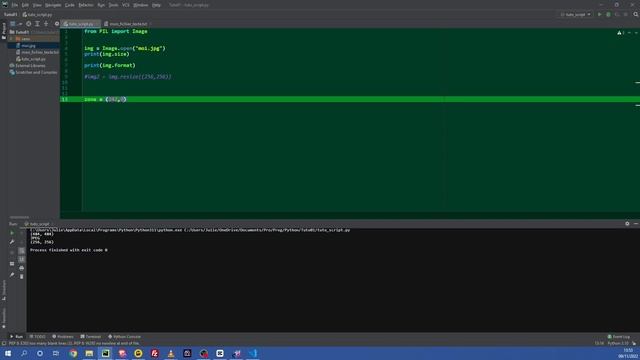The image size is (640, 360).
Task: Open Project view mode dropdown arrow
Action: click(x=20, y=24)
